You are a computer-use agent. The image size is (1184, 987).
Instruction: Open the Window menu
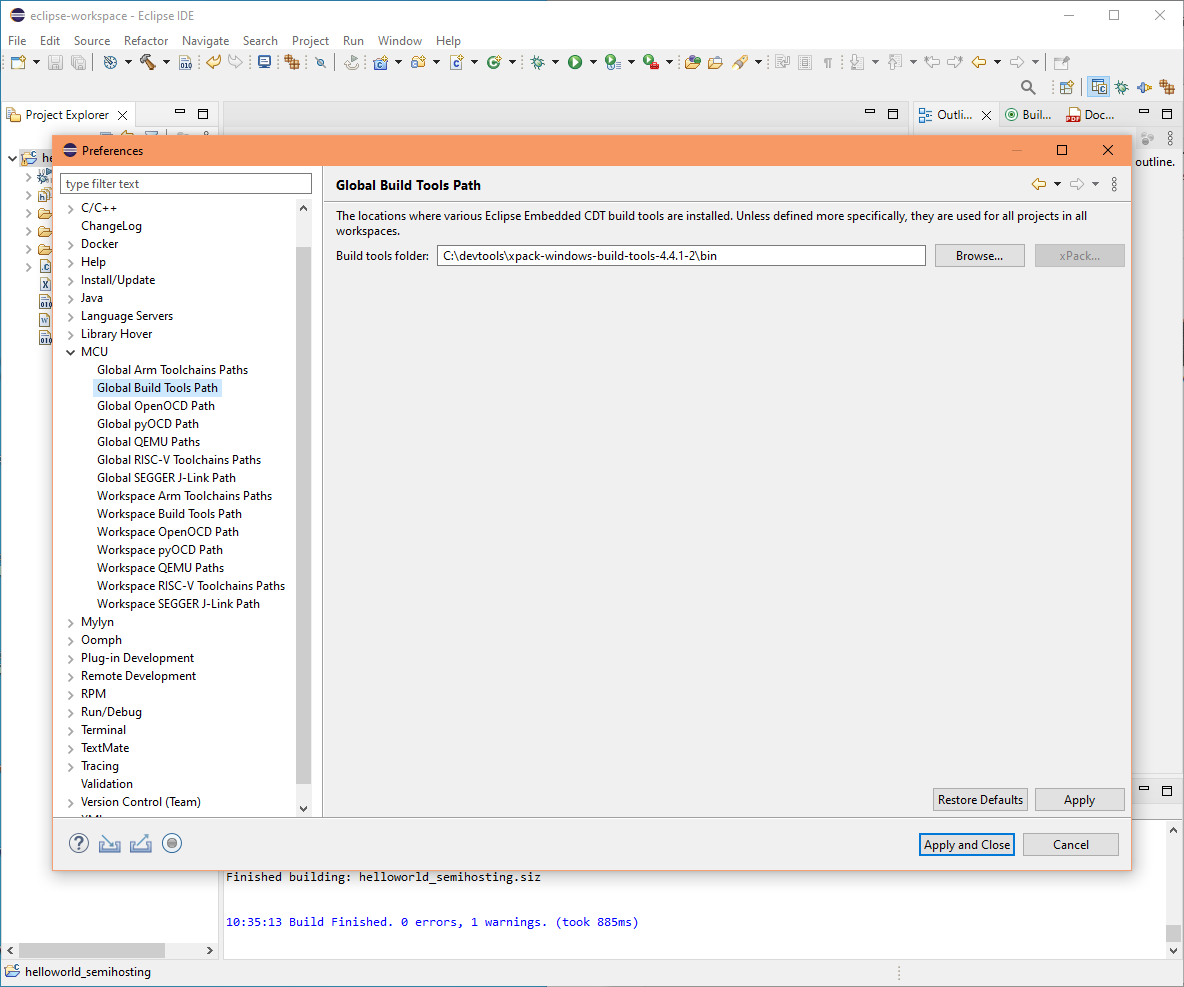click(x=400, y=41)
